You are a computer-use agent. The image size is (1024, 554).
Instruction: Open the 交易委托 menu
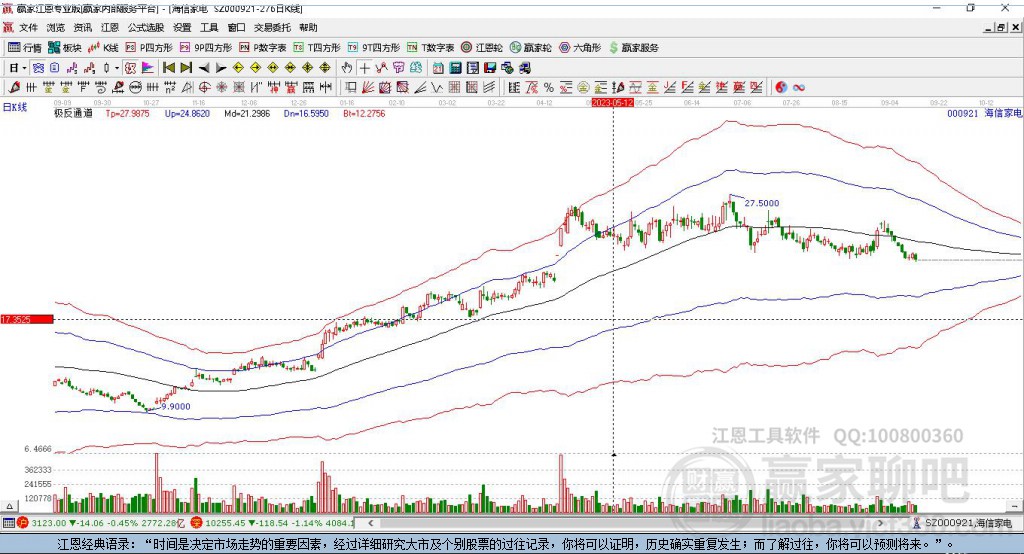[272, 27]
